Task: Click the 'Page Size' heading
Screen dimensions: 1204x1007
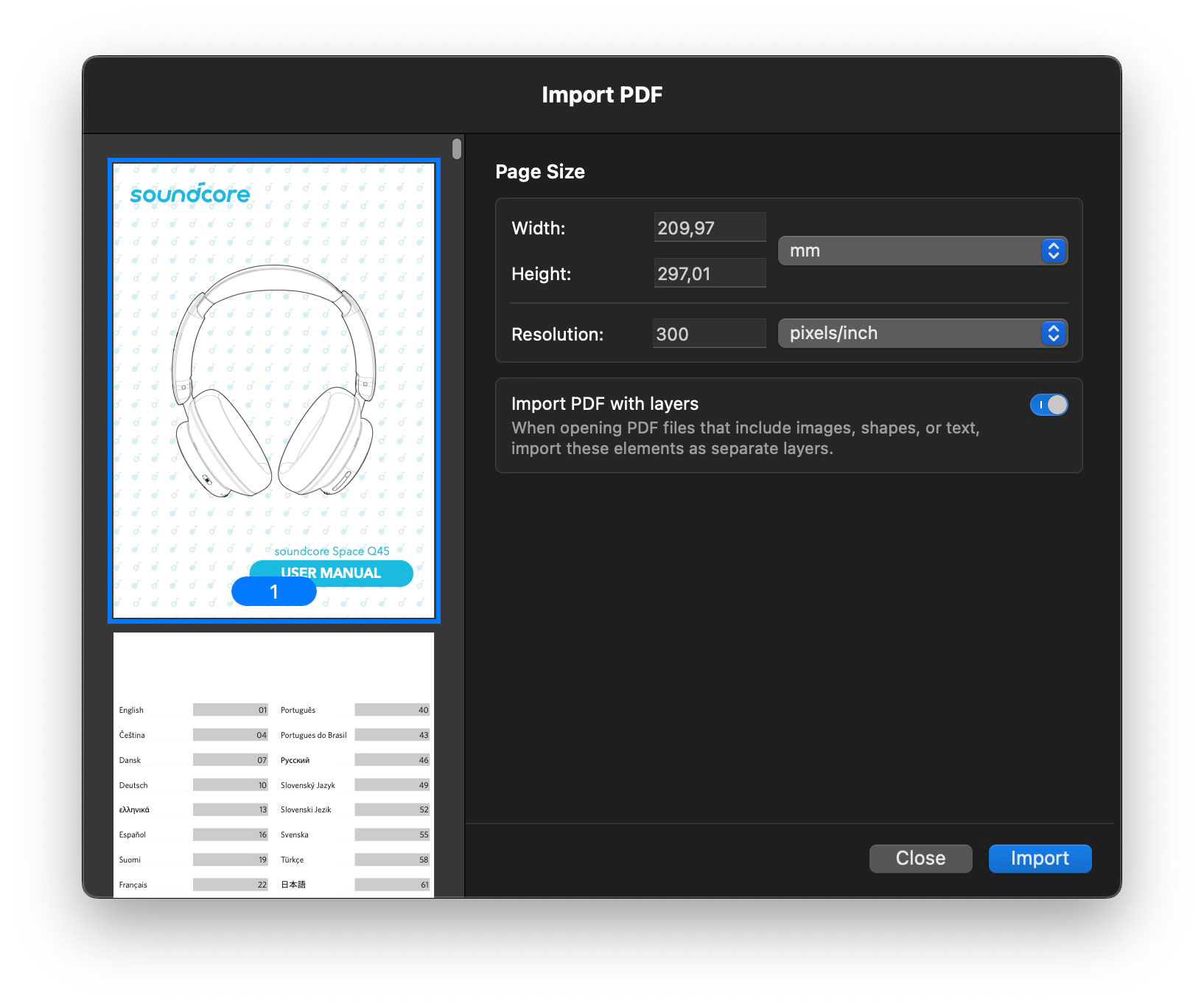Action: point(540,172)
